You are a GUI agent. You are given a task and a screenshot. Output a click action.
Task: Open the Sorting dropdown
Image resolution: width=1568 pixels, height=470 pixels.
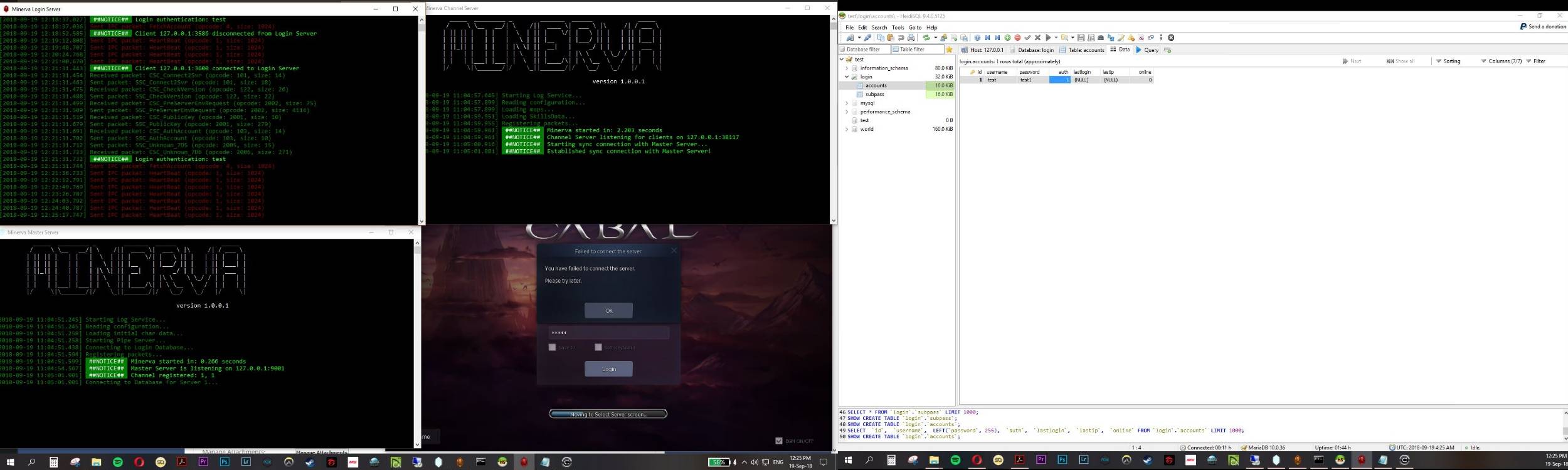click(x=1448, y=61)
